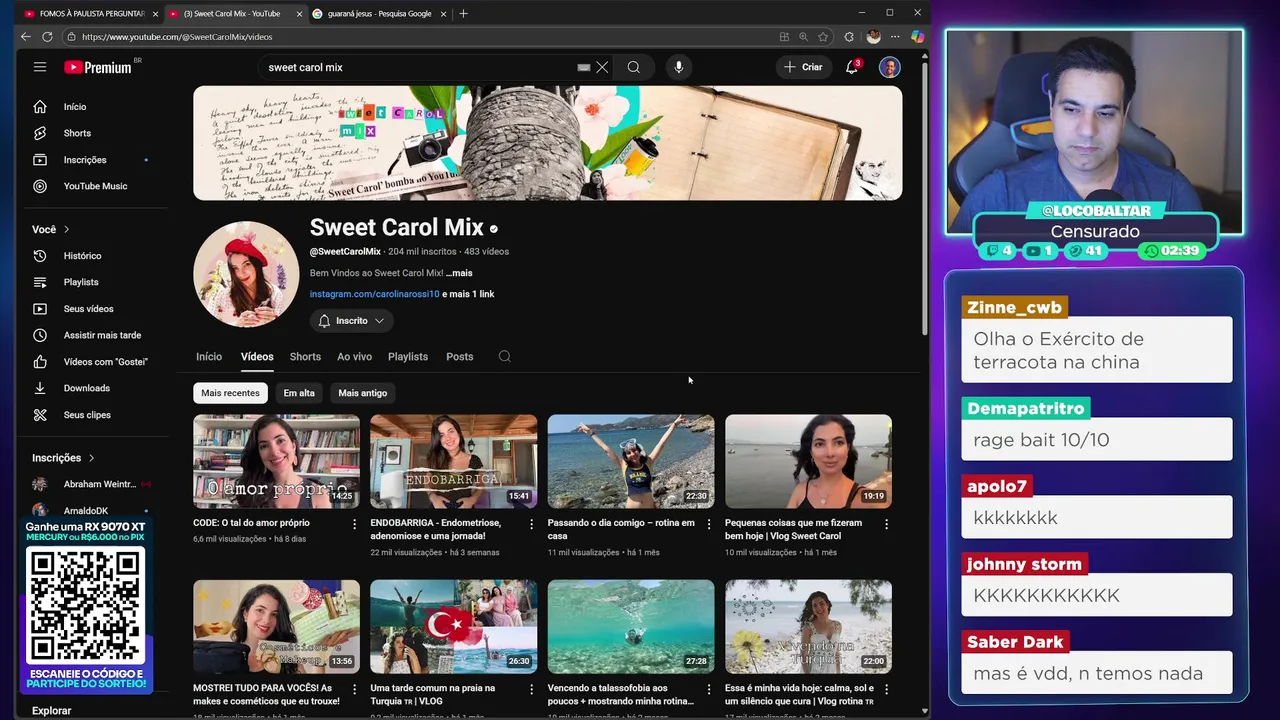Open options for Pequenas coisas video
Screen dimensions: 1280x720
[x=886, y=523]
